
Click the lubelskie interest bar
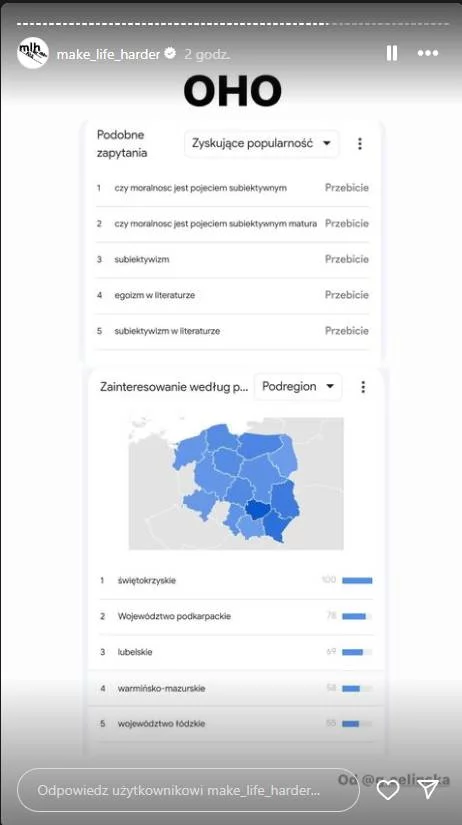click(357, 652)
